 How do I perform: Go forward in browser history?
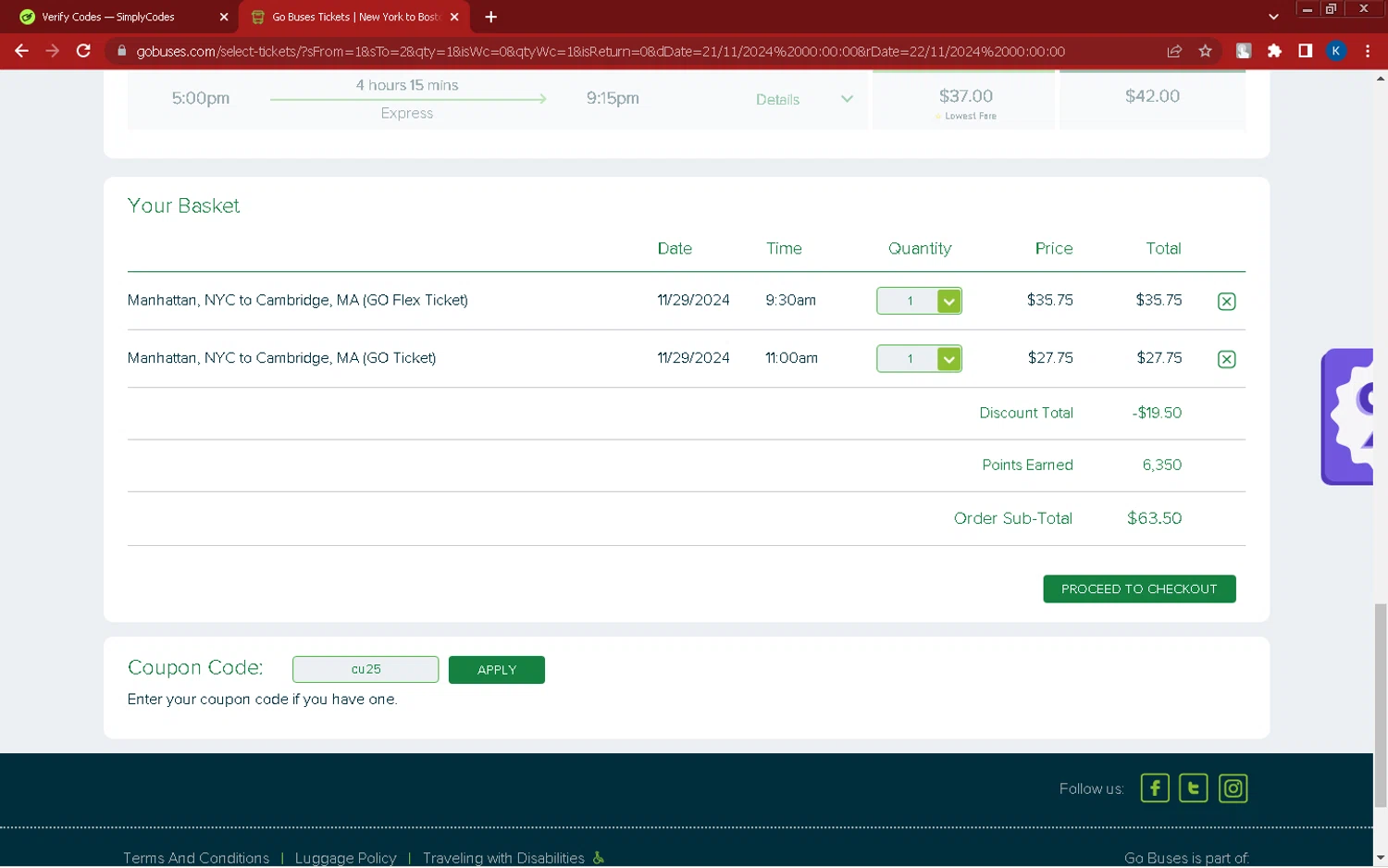[53, 51]
